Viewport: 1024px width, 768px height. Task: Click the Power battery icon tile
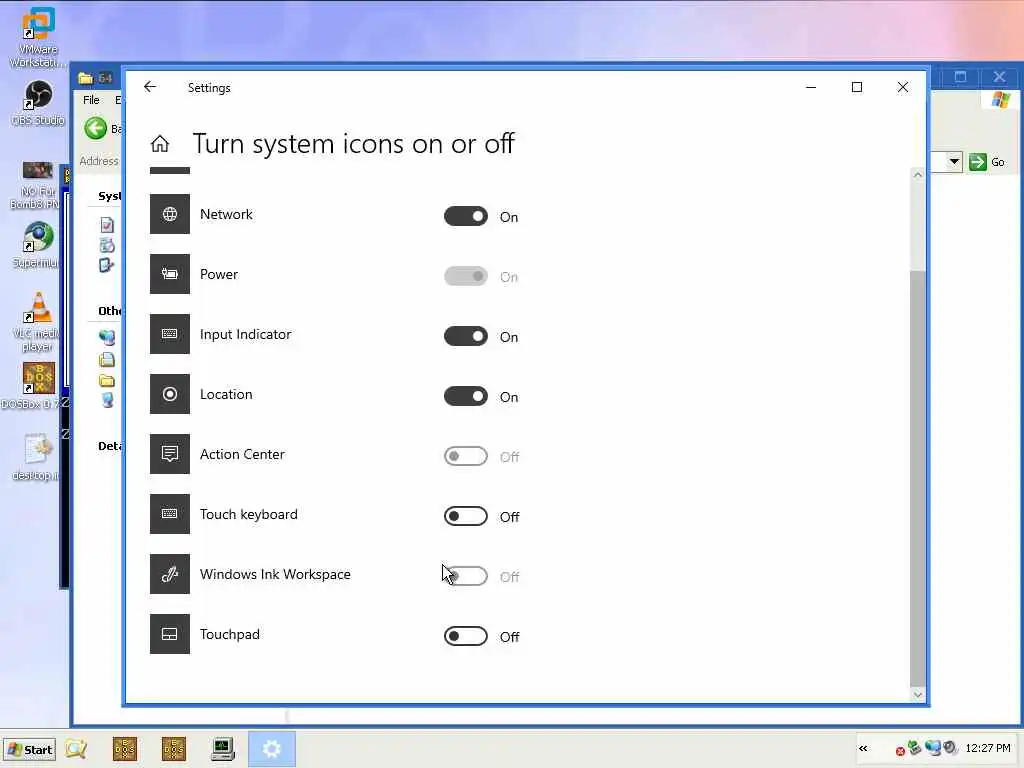[170, 274]
